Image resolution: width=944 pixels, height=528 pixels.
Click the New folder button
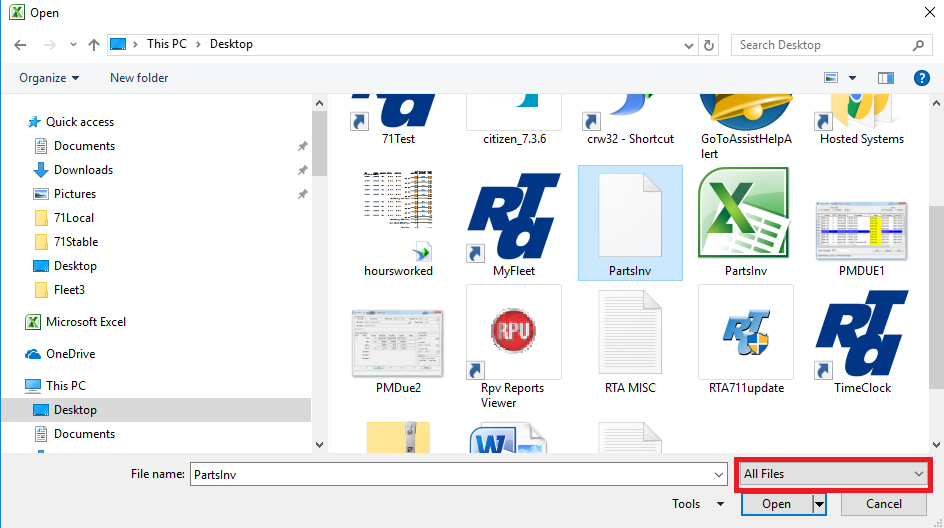coord(139,78)
